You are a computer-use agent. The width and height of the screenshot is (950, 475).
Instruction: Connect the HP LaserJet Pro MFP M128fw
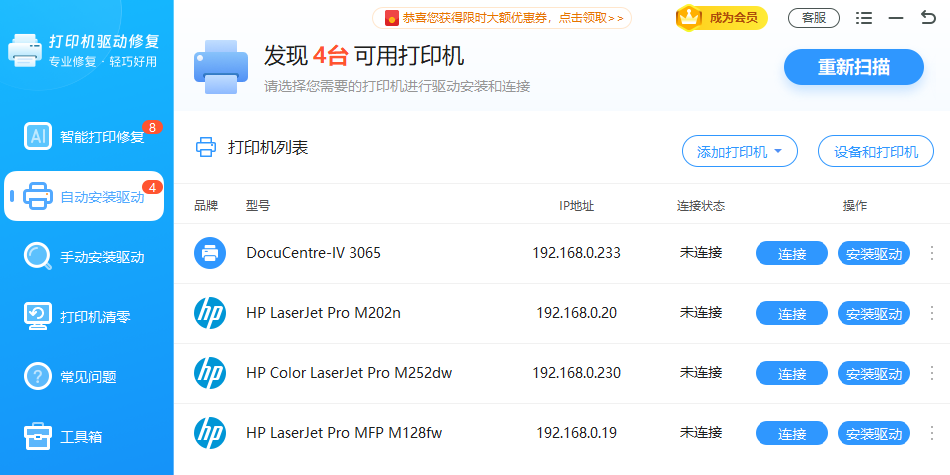[x=792, y=433]
